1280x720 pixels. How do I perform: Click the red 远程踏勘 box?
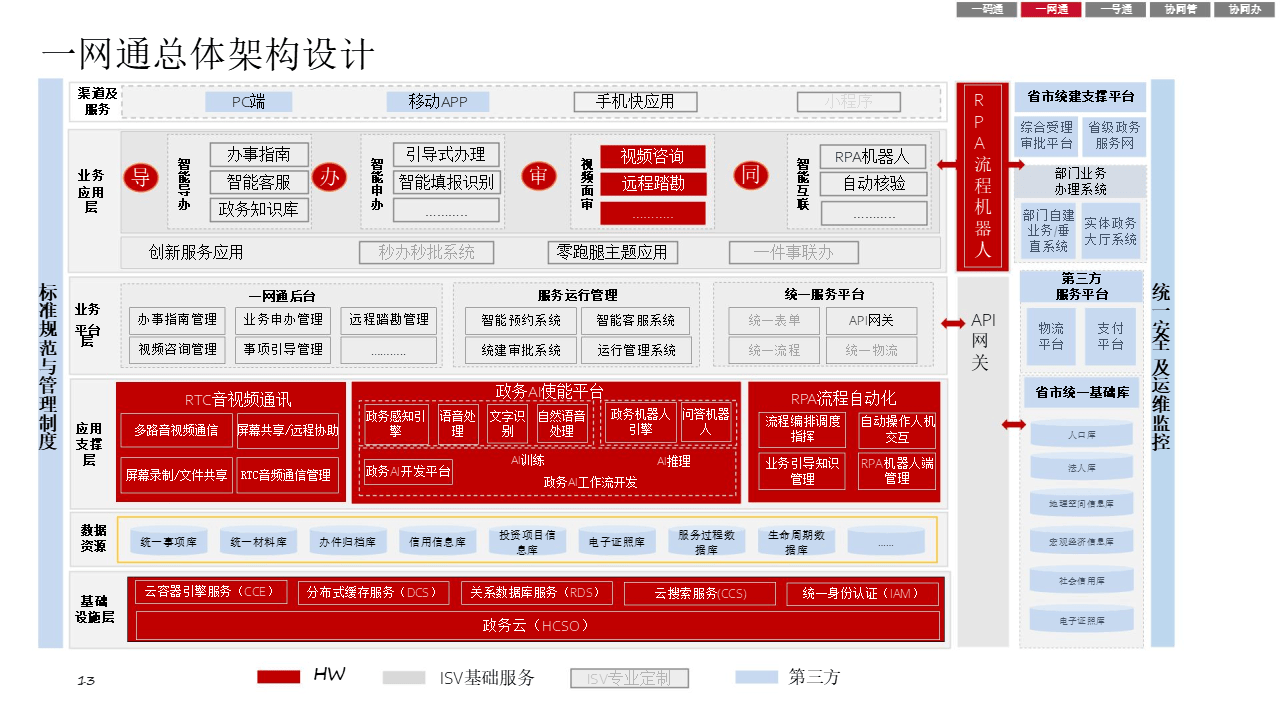click(x=653, y=184)
